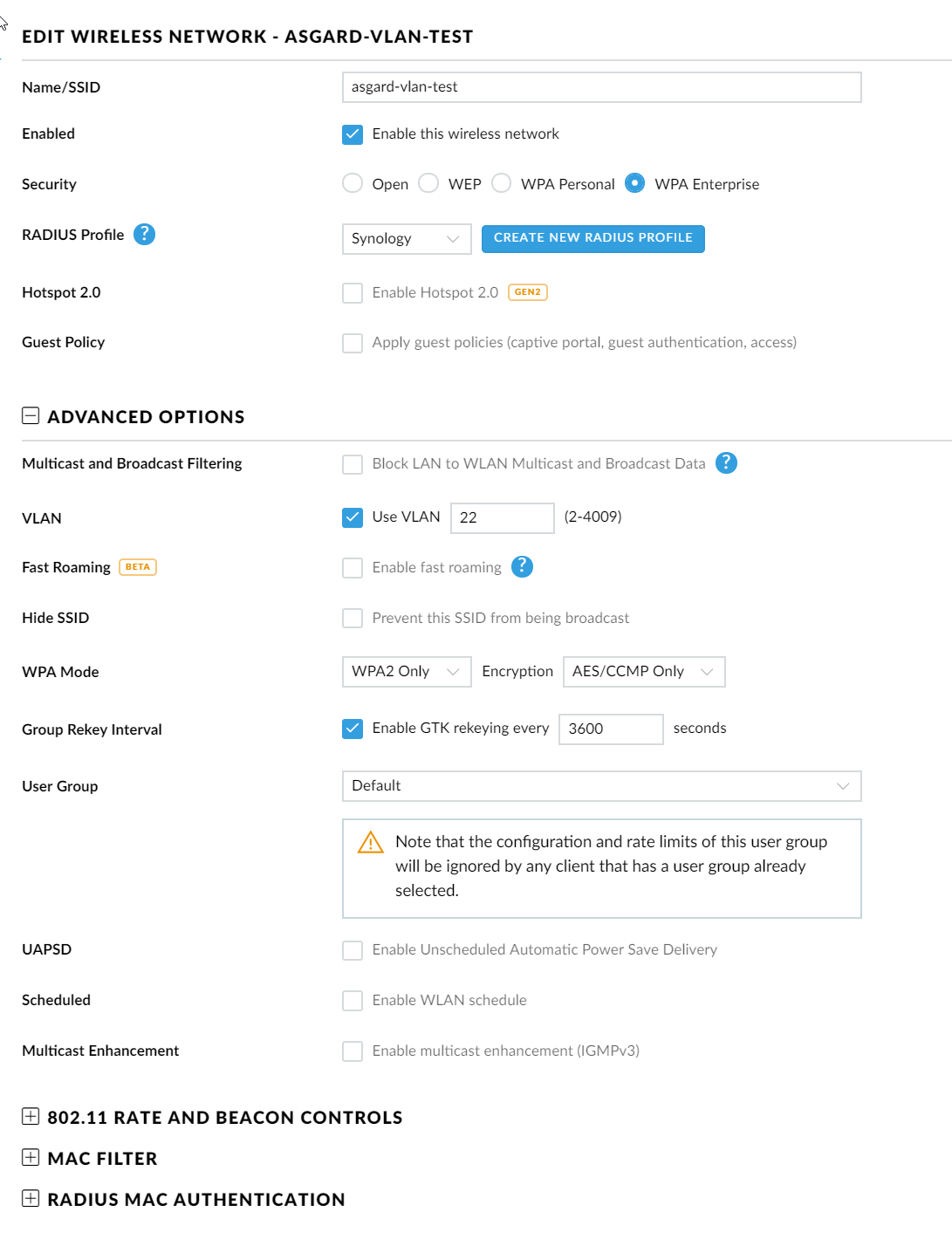Select the WPA Personal security option
Screen dimensions: 952x1246
502,183
